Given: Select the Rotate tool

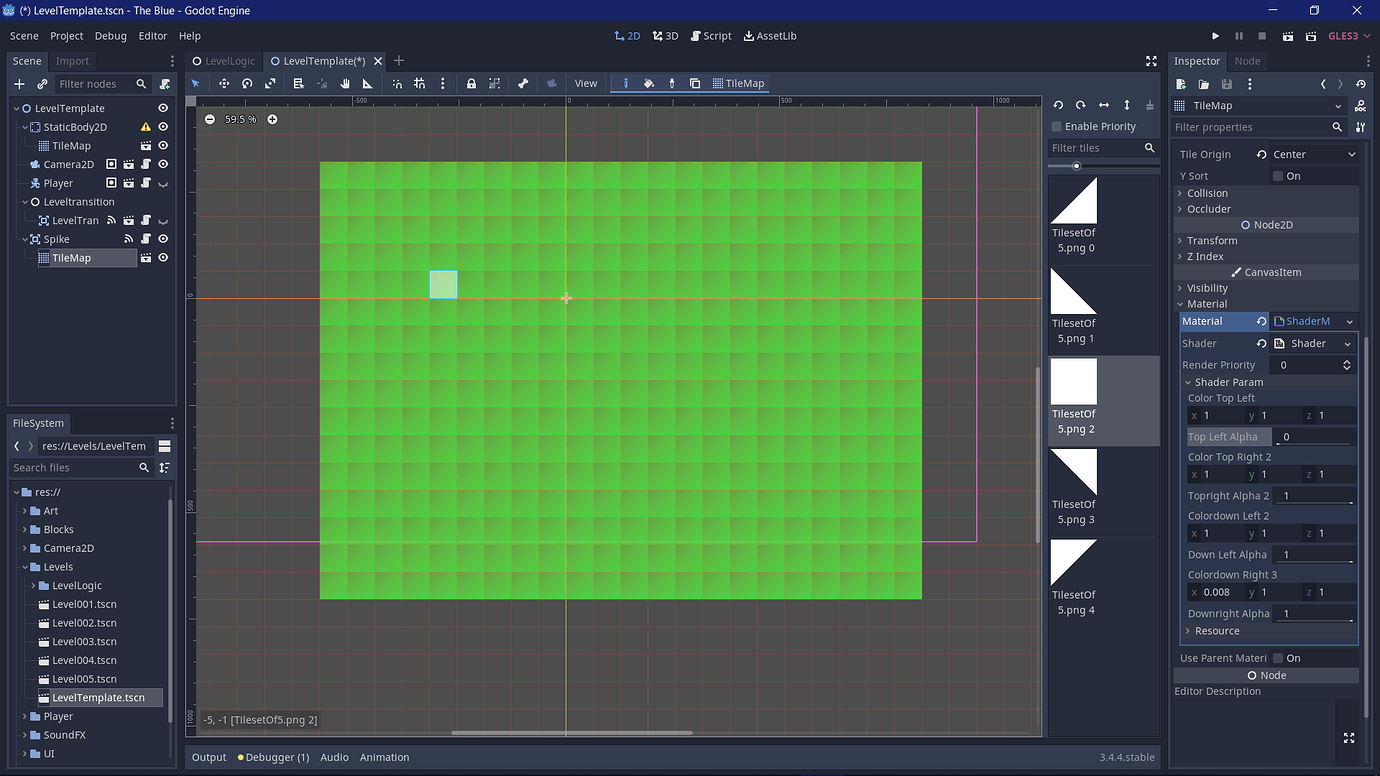Looking at the screenshot, I should click(x=247, y=83).
